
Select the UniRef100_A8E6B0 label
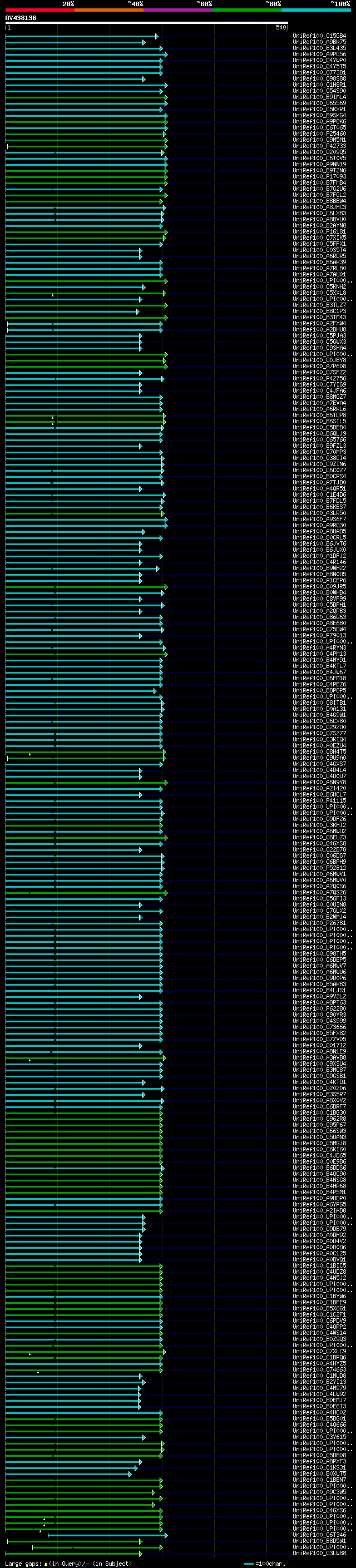tap(319, 624)
